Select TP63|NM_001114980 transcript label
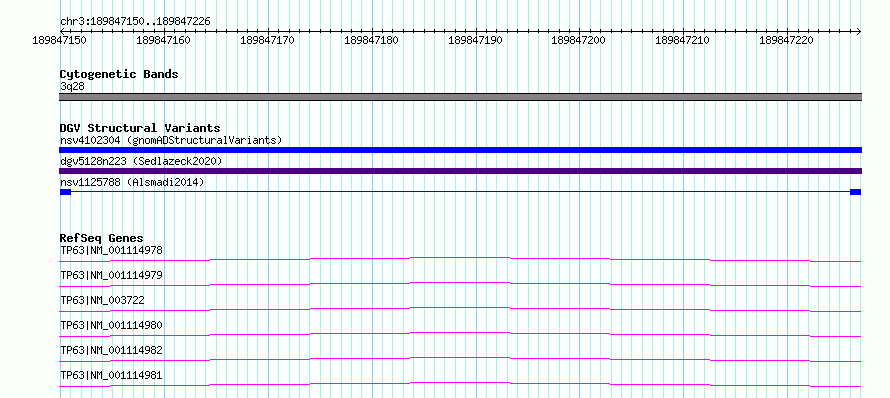 click(x=111, y=325)
